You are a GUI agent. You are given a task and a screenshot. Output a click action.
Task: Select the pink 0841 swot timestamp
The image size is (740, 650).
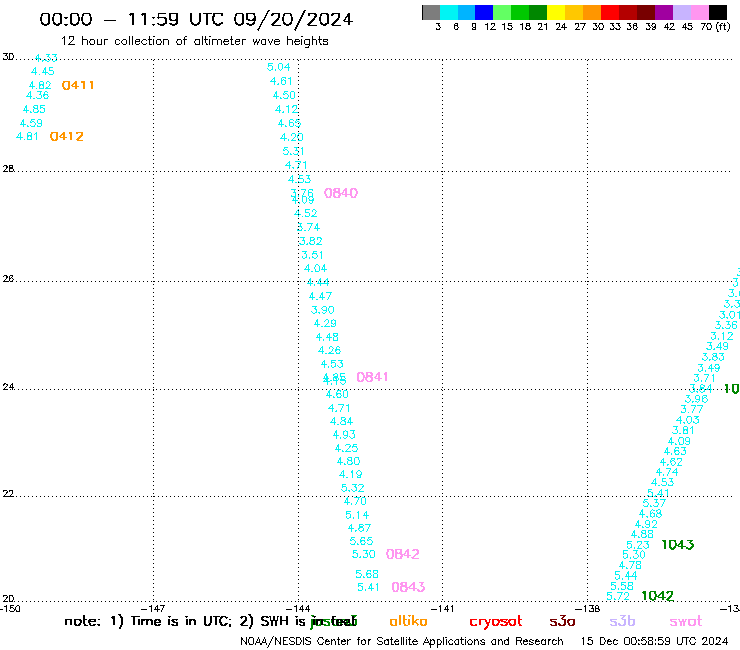(372, 377)
